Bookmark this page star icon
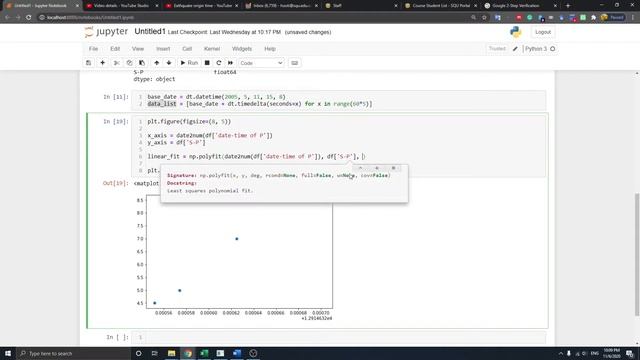Image resolution: width=640 pixels, height=360 pixels. [484, 18]
